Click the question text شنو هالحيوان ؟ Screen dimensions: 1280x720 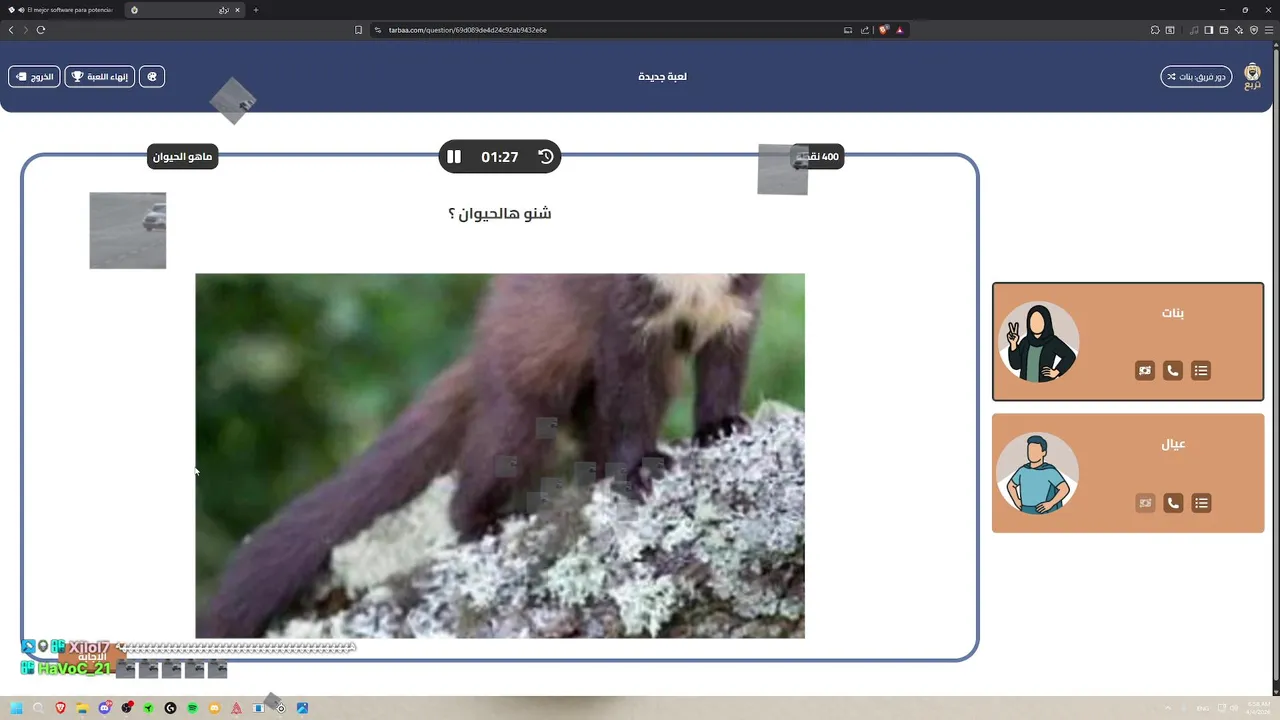(x=500, y=213)
